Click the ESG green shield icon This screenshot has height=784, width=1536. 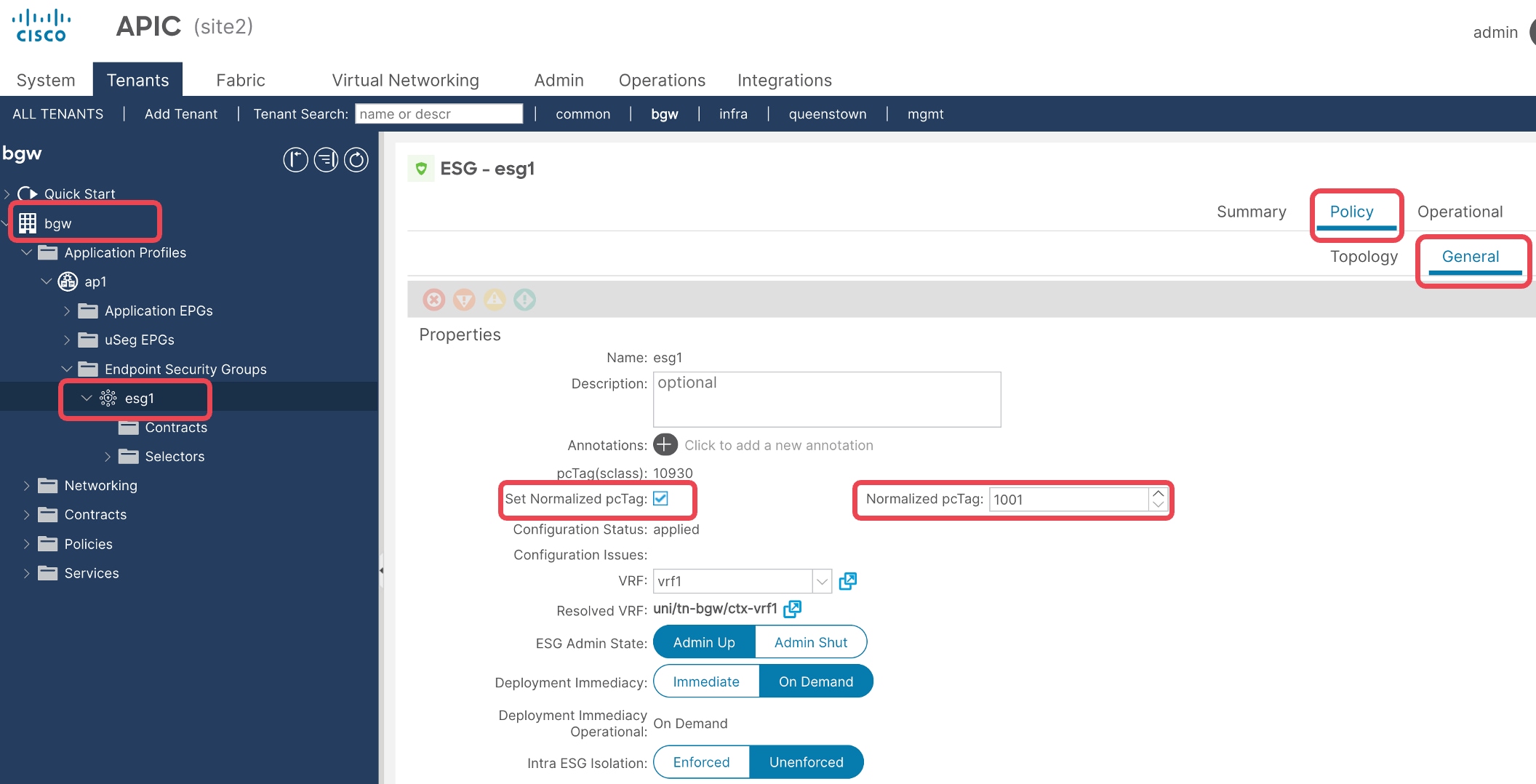[421, 169]
